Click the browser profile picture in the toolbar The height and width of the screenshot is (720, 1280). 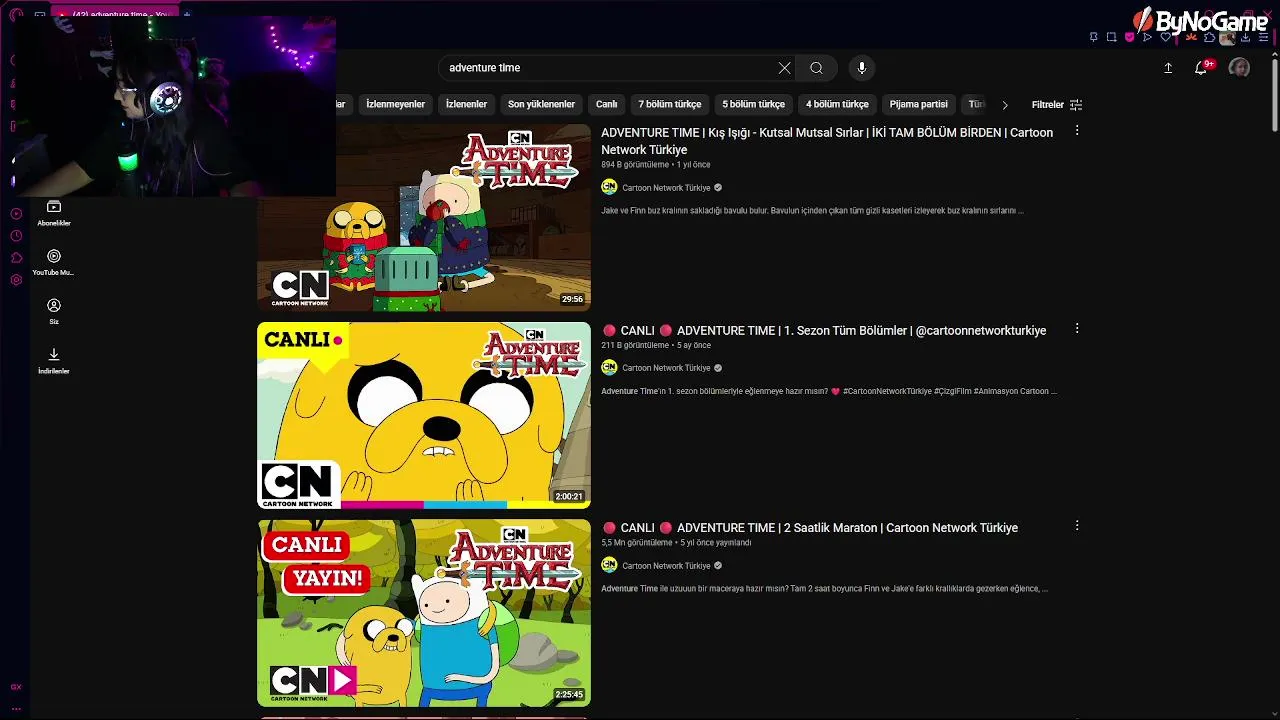pyautogui.click(x=1227, y=38)
